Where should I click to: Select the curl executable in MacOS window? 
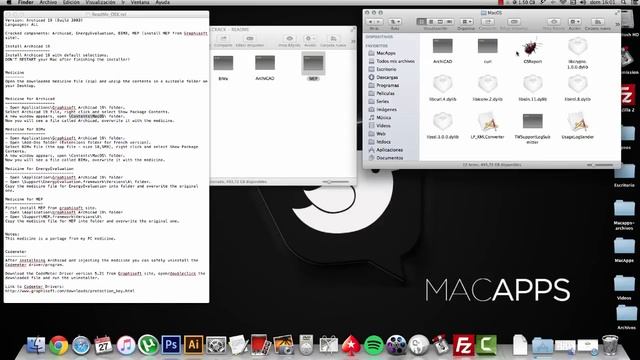pos(487,46)
